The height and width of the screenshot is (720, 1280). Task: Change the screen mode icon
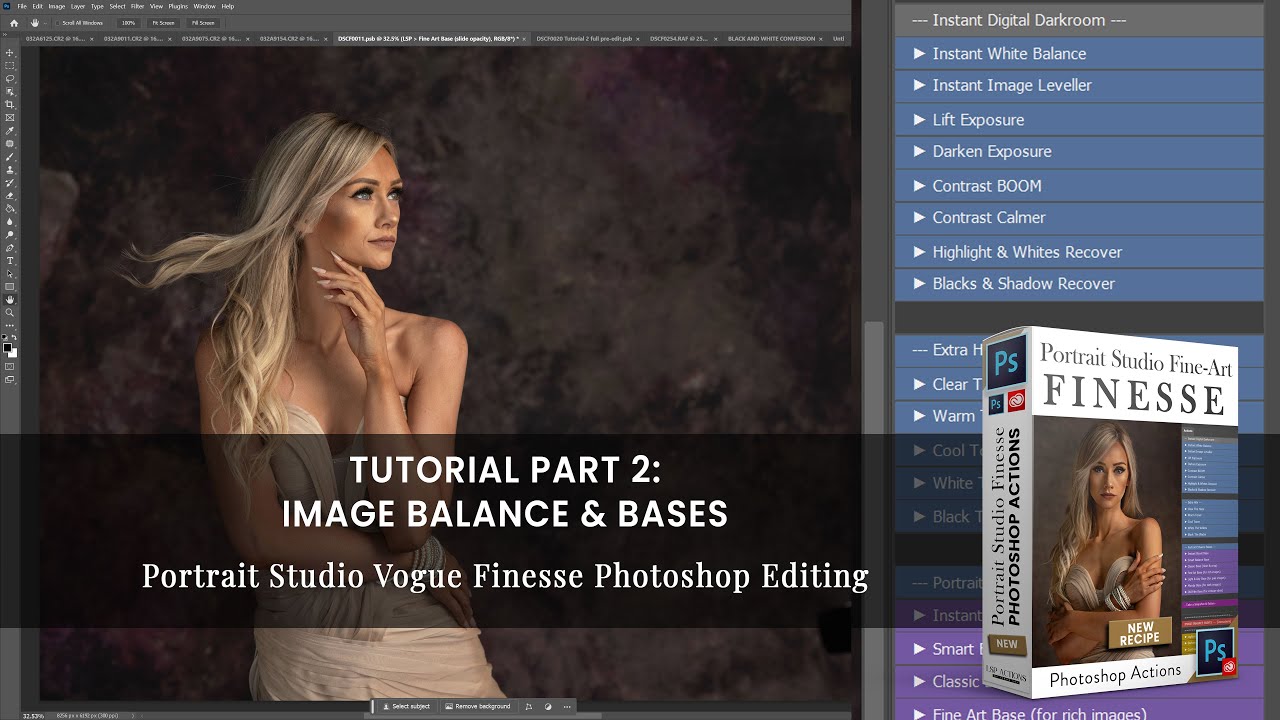(x=10, y=379)
